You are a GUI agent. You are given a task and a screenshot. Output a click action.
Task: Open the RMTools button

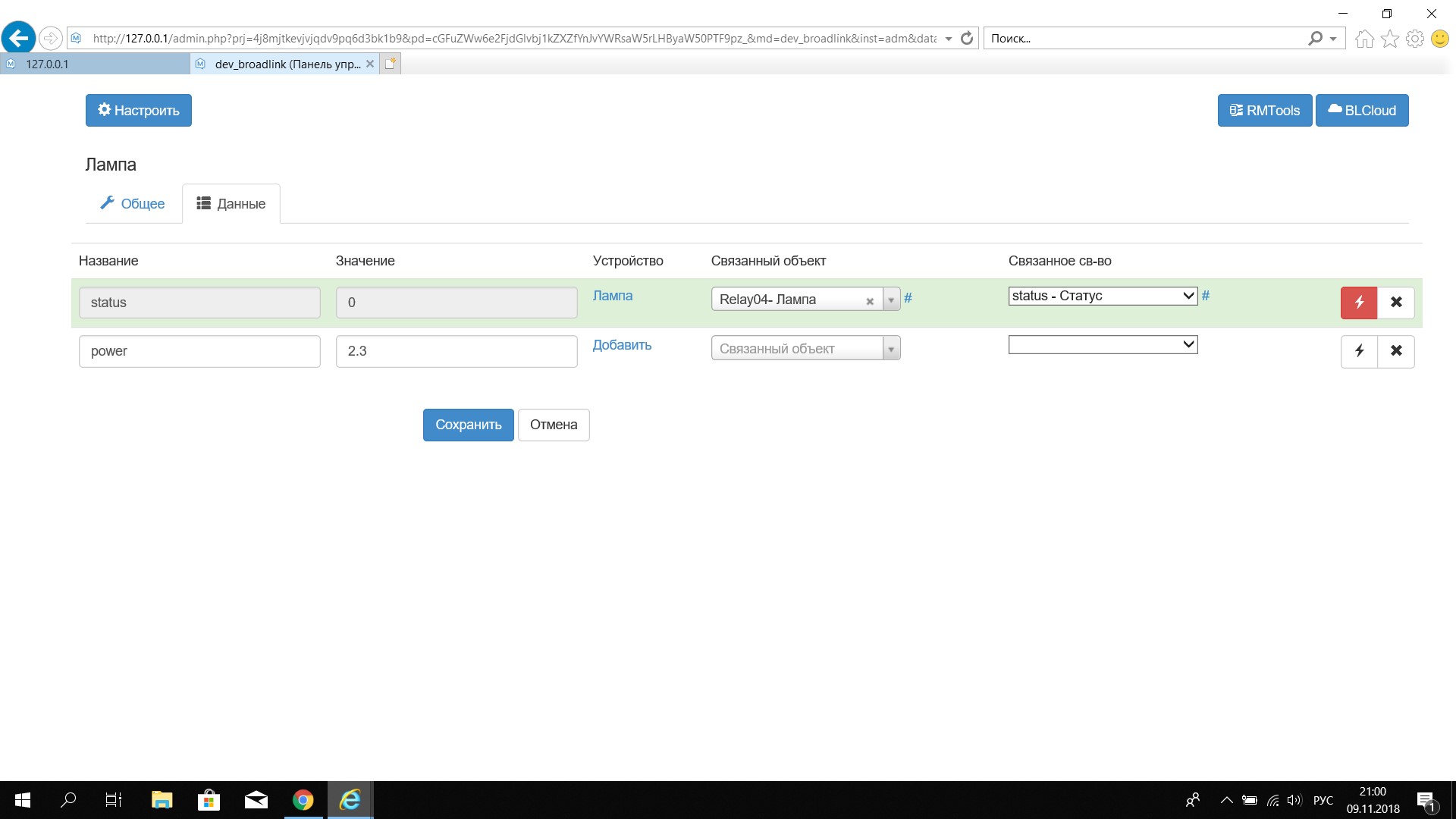tap(1264, 111)
